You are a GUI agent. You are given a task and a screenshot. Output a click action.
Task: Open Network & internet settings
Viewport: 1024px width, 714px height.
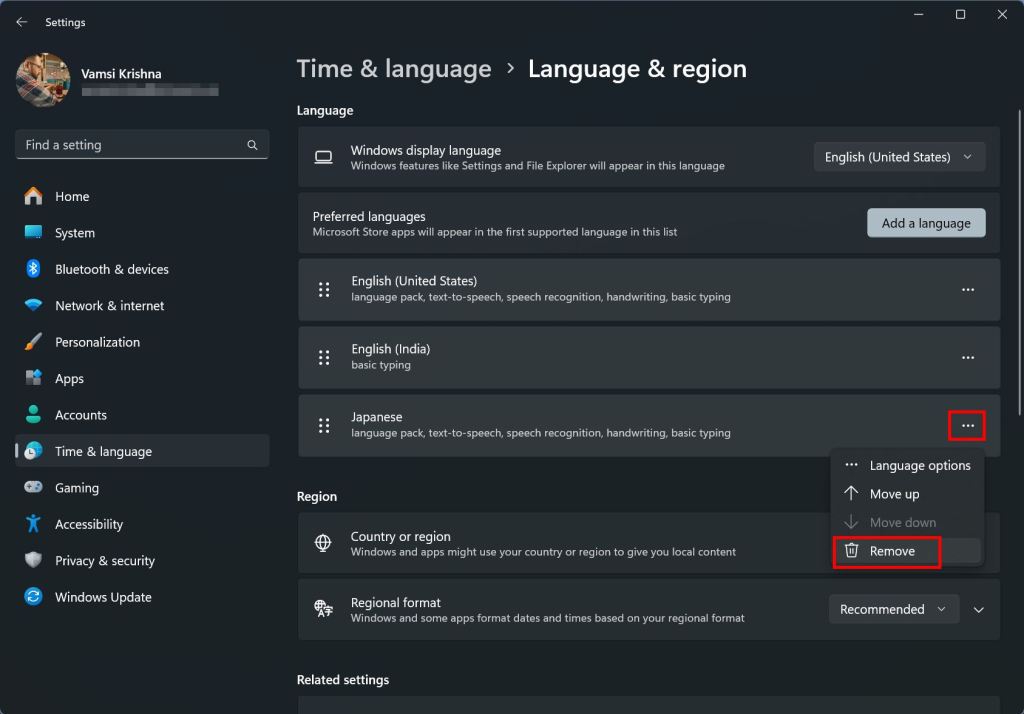coord(142,305)
